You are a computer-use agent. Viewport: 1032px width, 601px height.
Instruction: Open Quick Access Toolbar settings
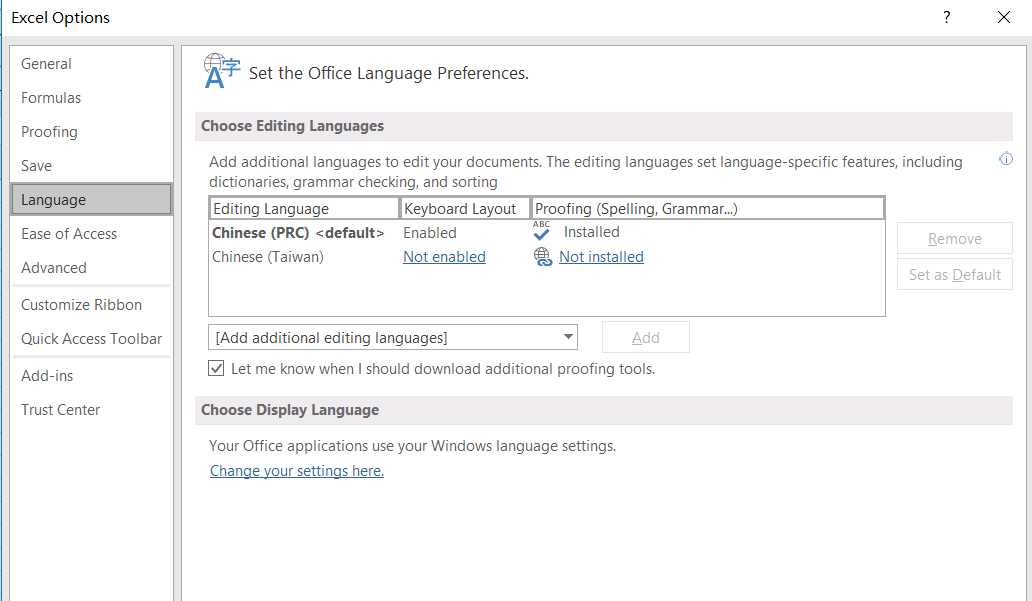click(x=91, y=338)
